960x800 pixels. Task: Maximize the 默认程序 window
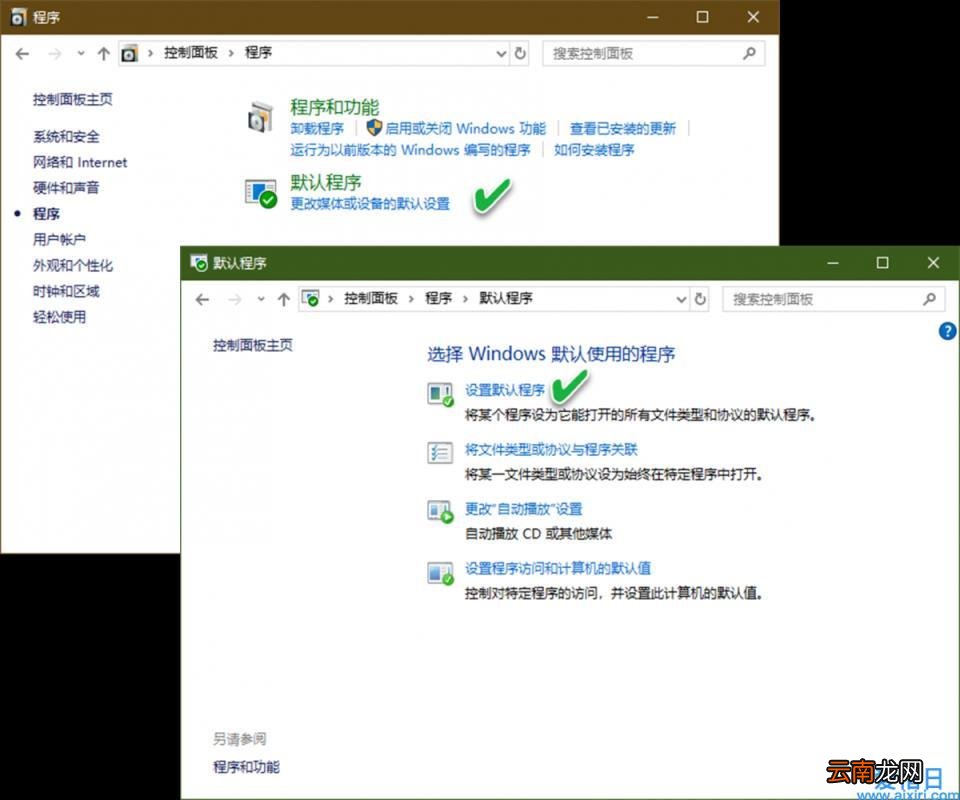tap(882, 263)
